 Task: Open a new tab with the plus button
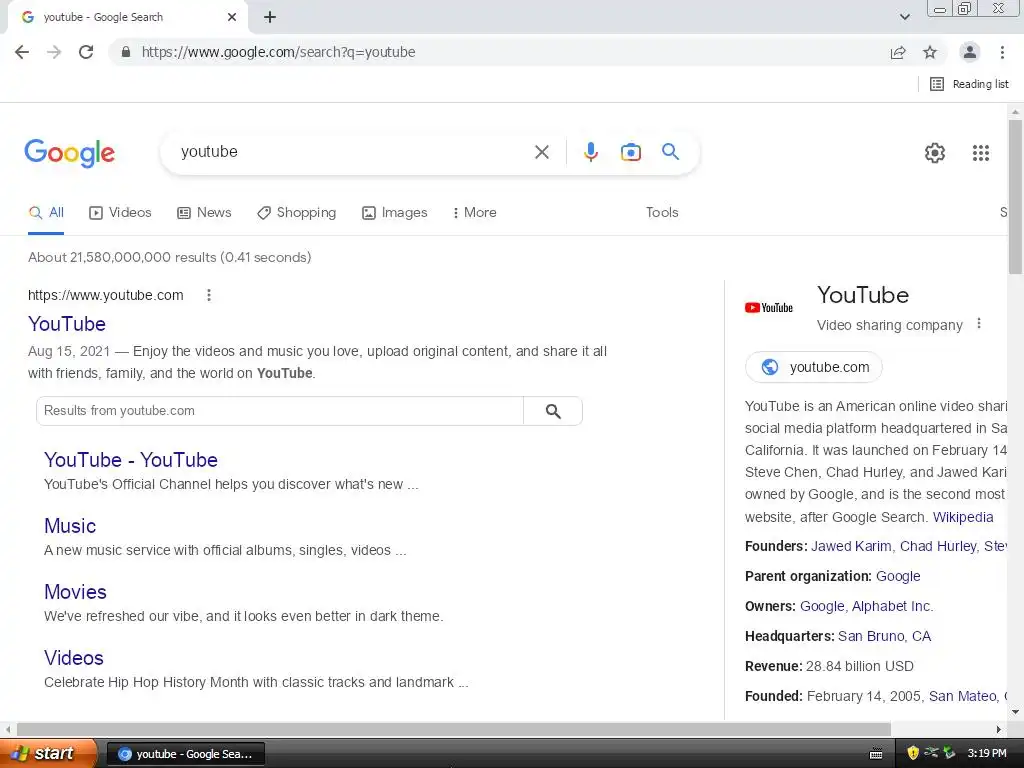pos(270,17)
